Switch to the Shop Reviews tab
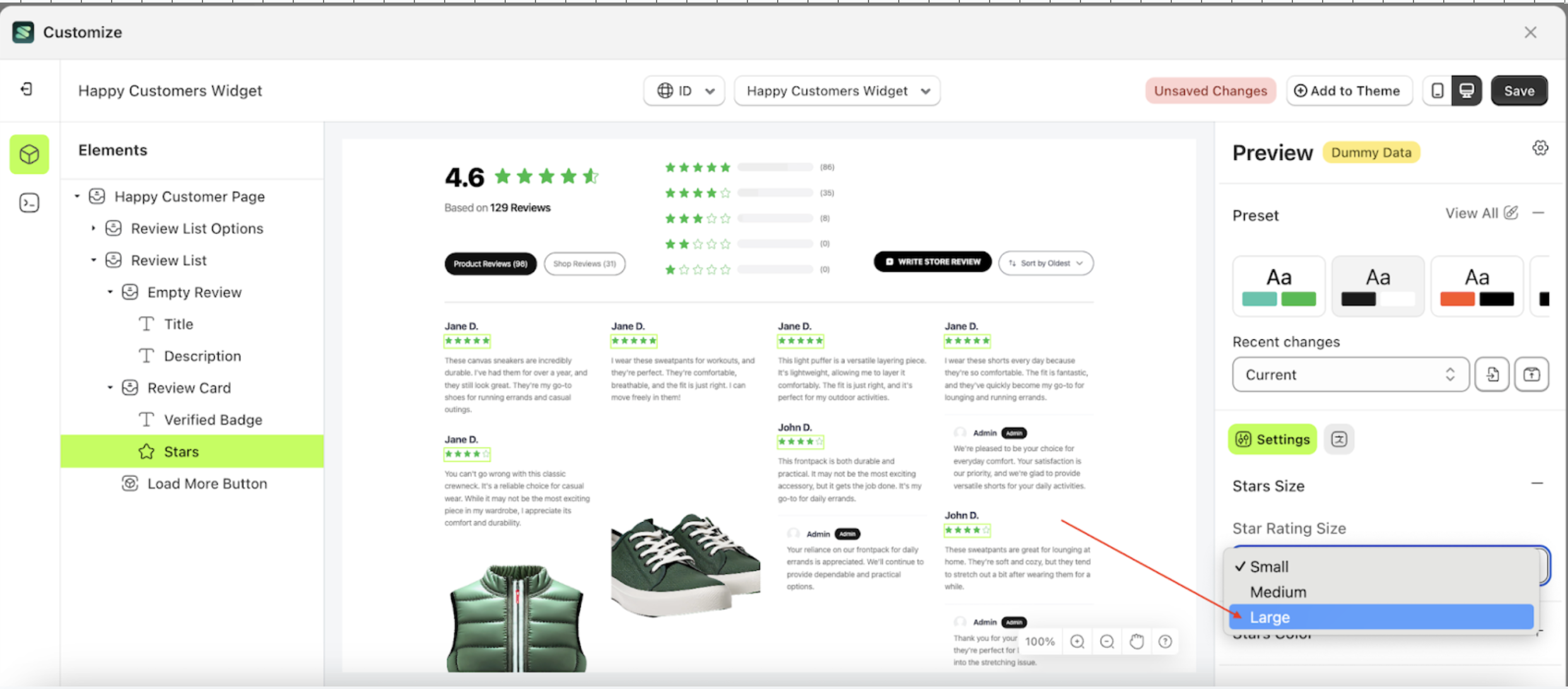 click(584, 264)
